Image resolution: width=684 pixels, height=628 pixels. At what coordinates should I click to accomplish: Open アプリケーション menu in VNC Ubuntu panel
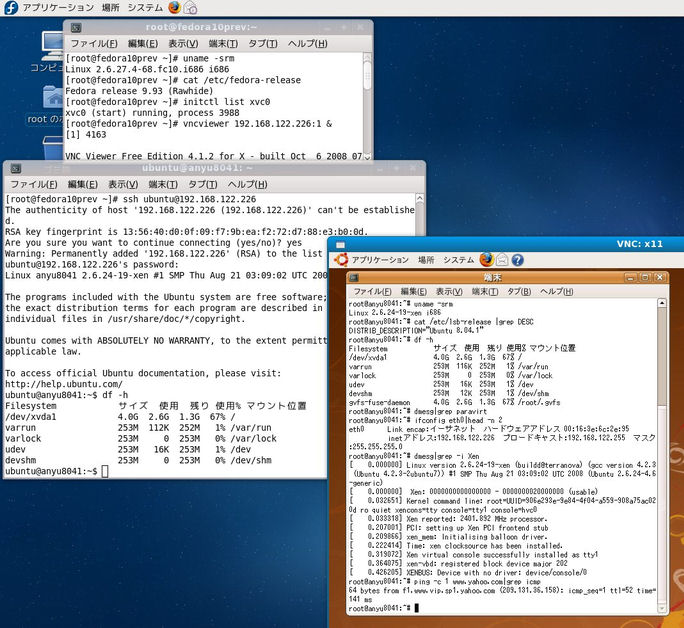(380, 260)
